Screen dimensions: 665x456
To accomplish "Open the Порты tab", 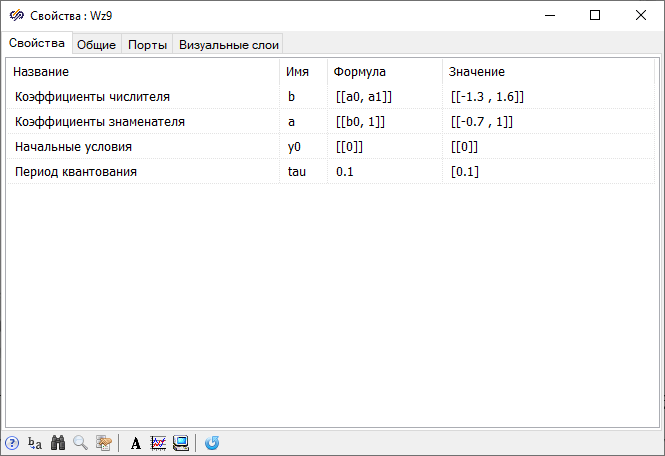I will [147, 44].
